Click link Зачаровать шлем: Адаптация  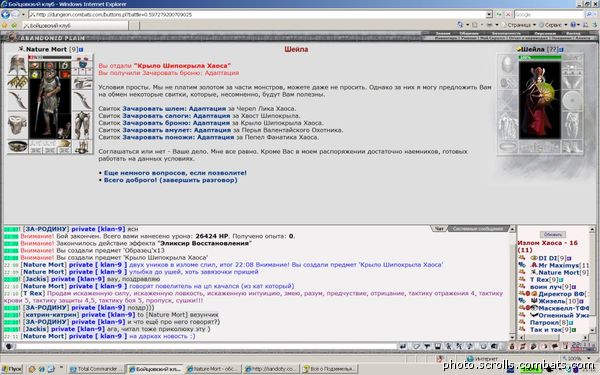click(x=174, y=109)
